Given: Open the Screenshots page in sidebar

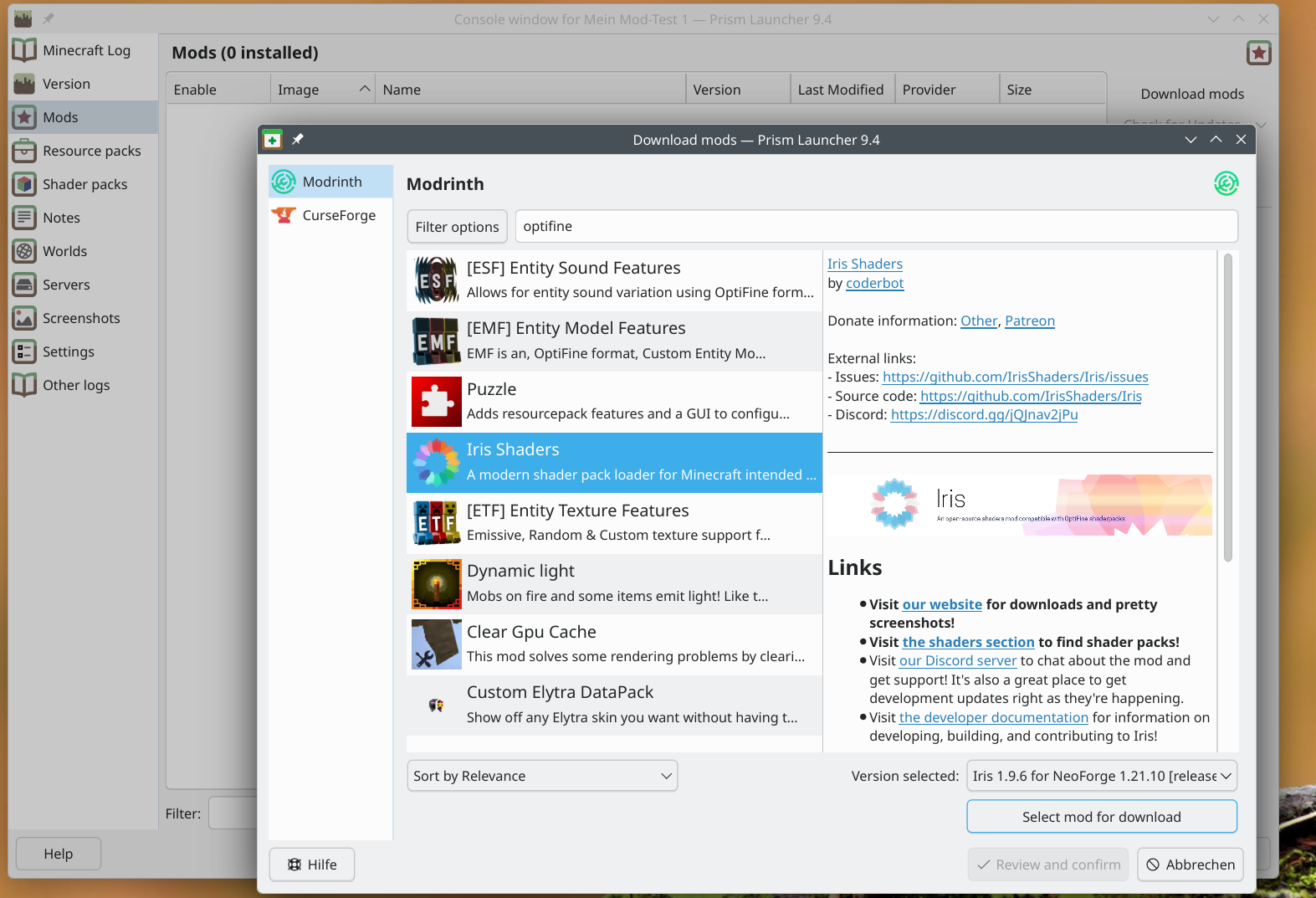Looking at the screenshot, I should pos(81,318).
